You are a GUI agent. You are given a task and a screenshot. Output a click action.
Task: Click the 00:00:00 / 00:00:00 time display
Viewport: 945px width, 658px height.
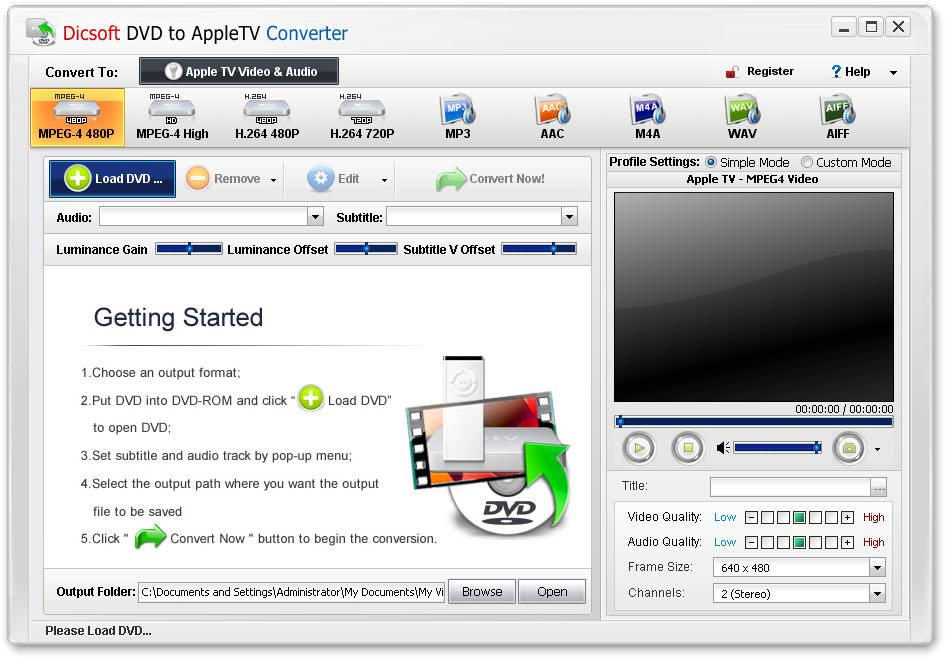click(x=844, y=409)
